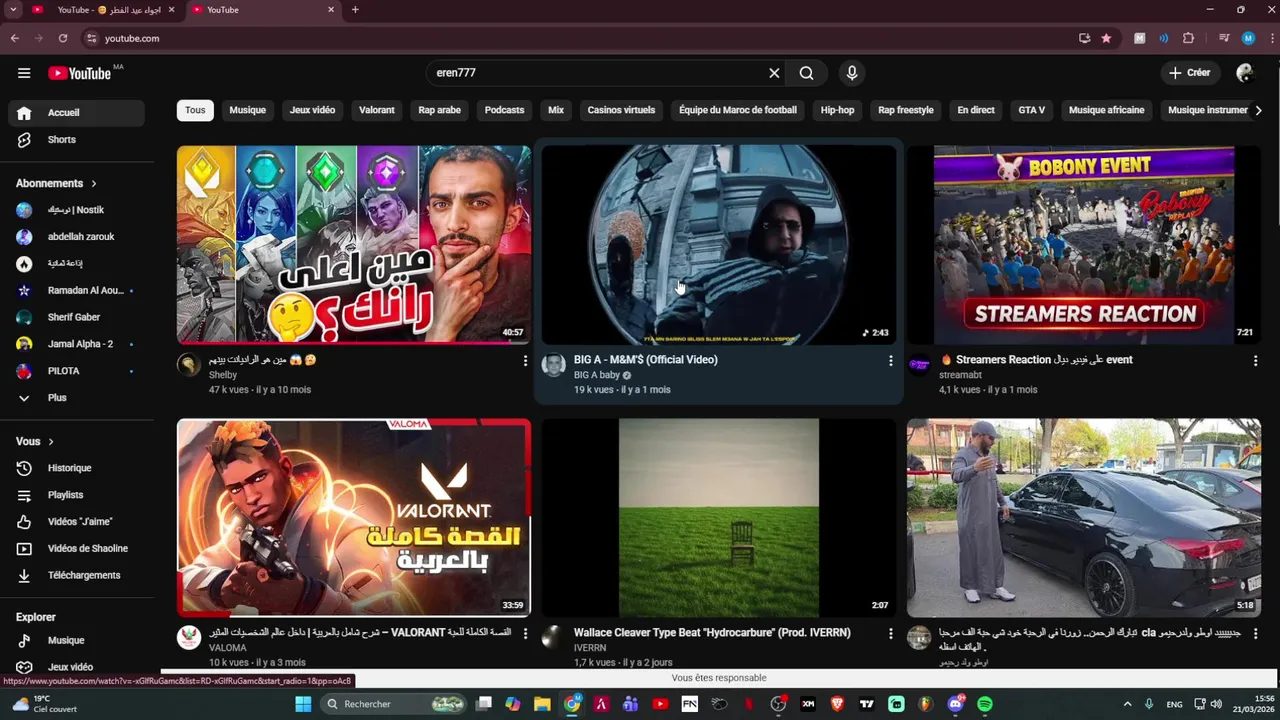The width and height of the screenshot is (1280, 720).
Task: Open the Windows Start menu
Action: (x=303, y=704)
